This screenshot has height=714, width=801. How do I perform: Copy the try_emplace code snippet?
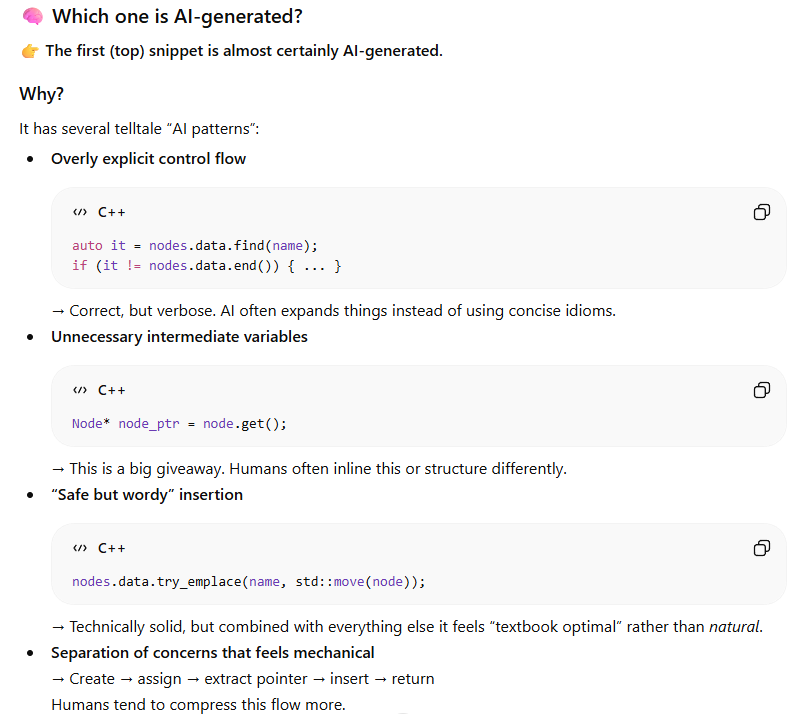[x=761, y=548]
